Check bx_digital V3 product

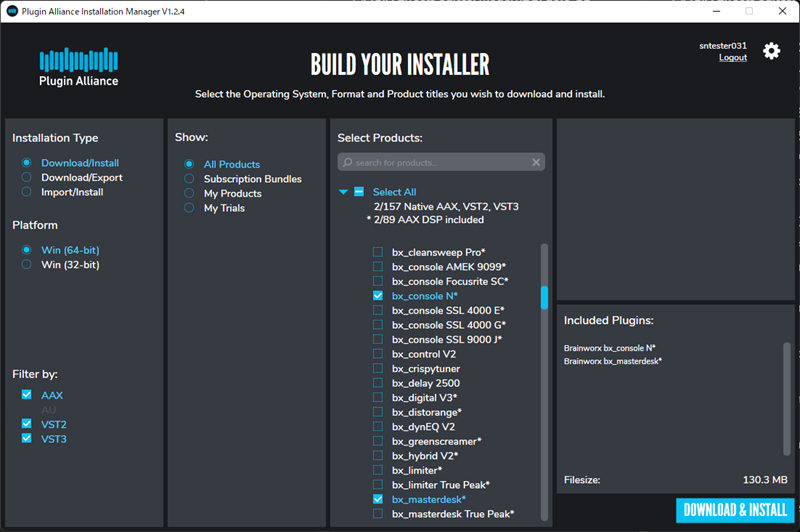coord(378,397)
